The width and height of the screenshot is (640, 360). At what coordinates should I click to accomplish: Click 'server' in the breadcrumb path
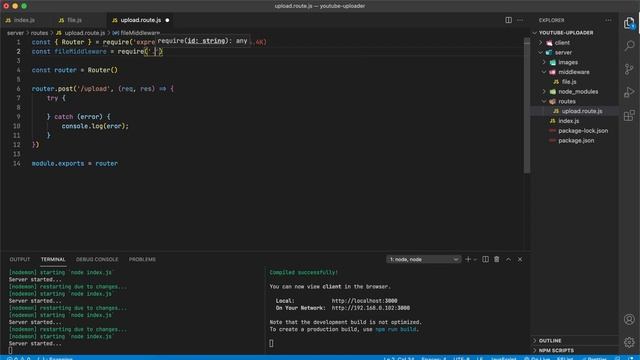coord(16,33)
